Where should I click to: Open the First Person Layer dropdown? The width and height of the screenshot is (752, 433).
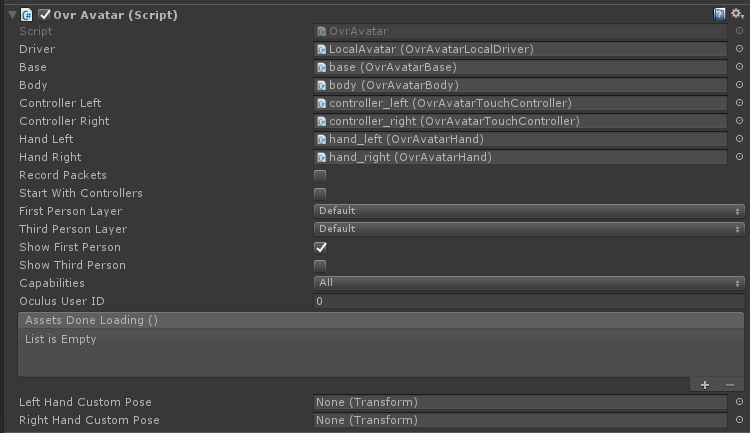(x=529, y=211)
